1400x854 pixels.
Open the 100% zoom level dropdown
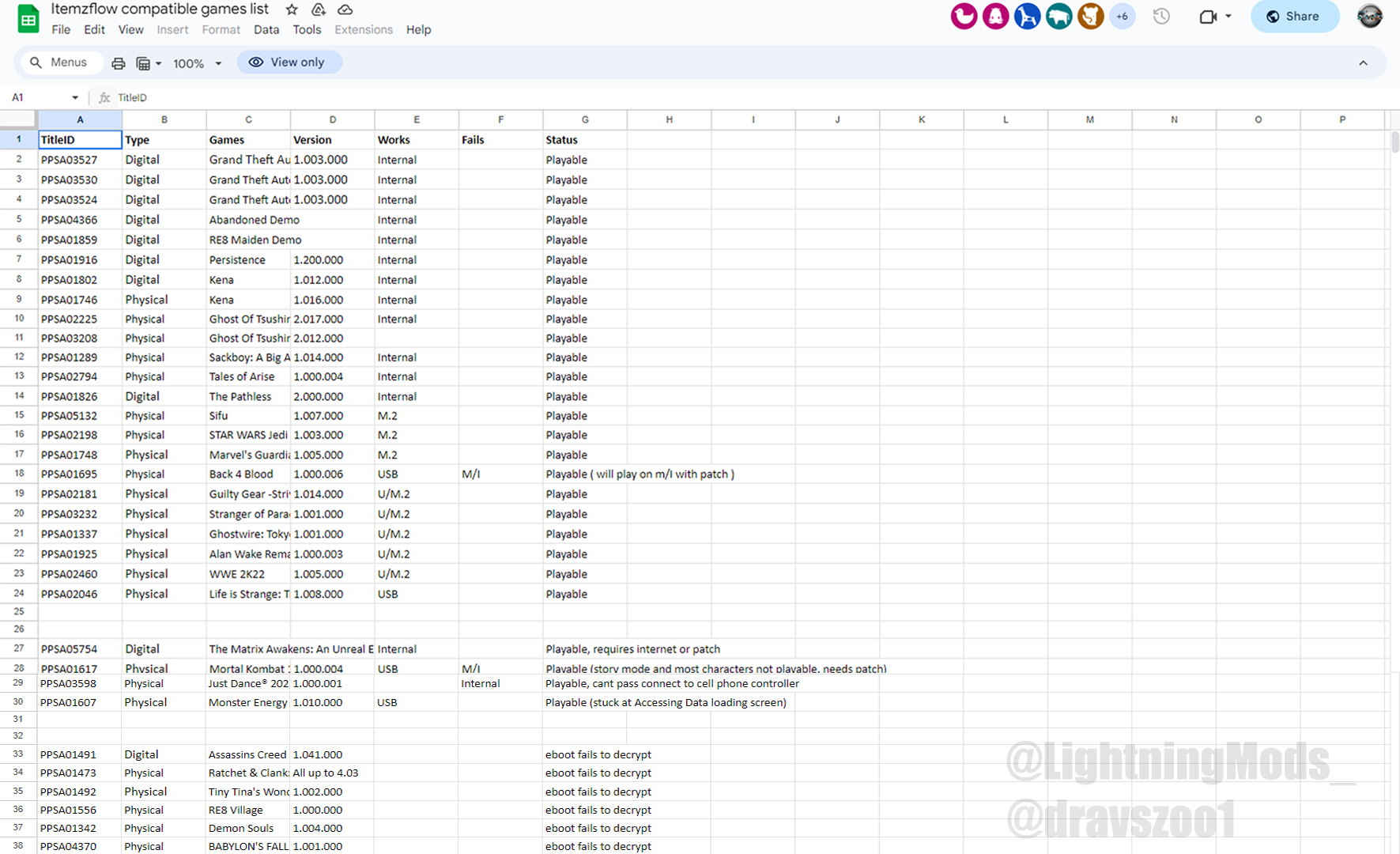197,63
